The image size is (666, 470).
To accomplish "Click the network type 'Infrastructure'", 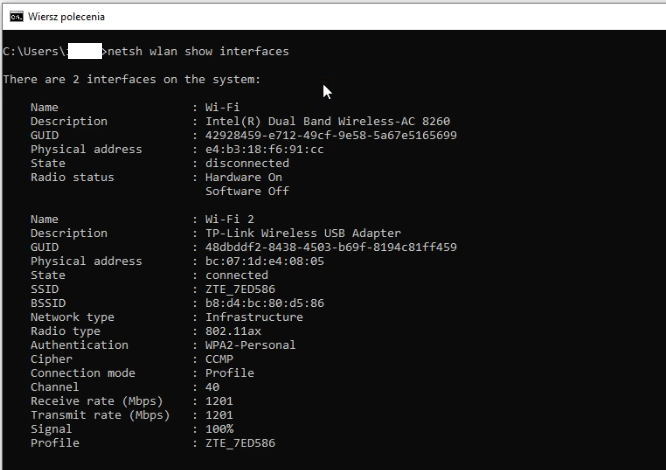I will point(254,317).
